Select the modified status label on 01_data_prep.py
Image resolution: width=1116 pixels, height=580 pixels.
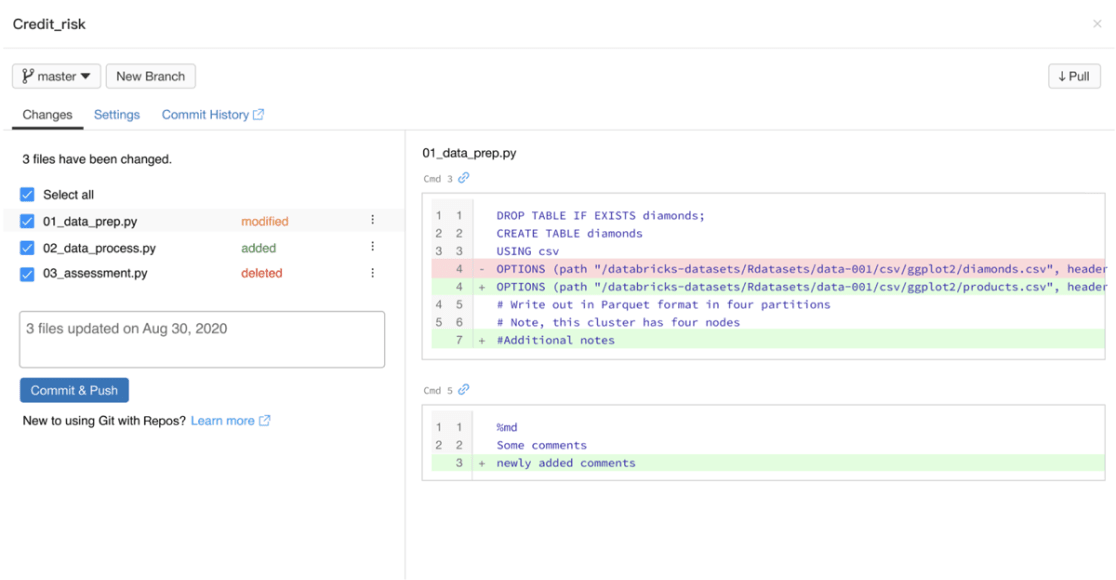click(263, 221)
